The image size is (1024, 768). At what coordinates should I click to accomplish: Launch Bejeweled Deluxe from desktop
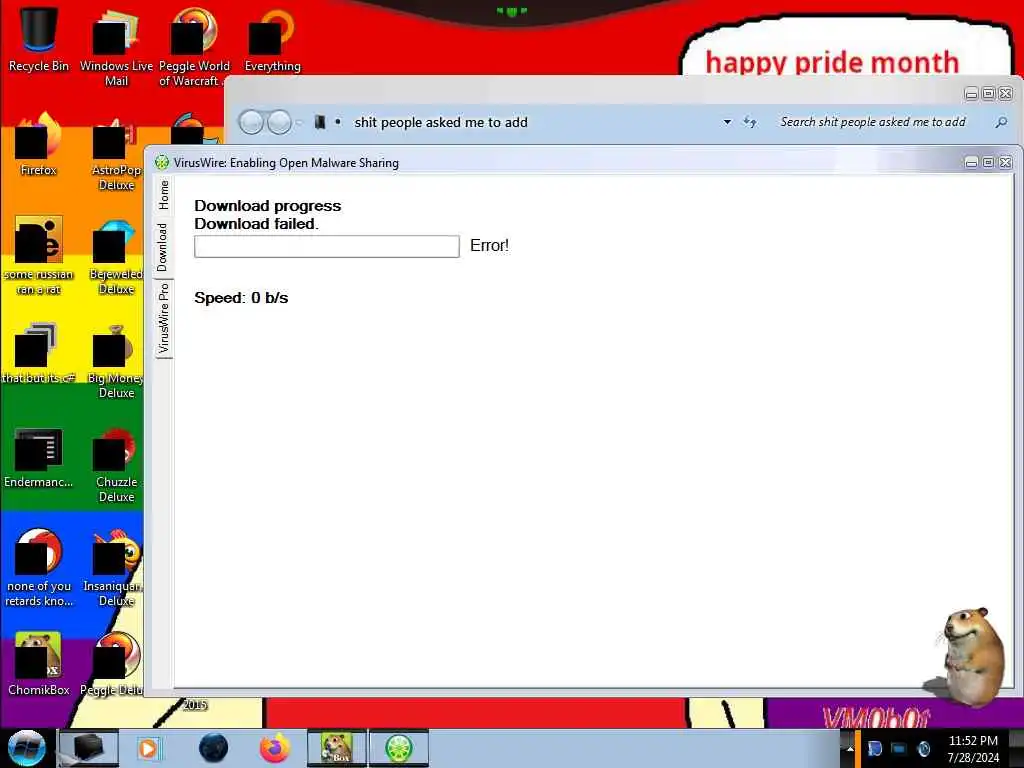coord(116,255)
